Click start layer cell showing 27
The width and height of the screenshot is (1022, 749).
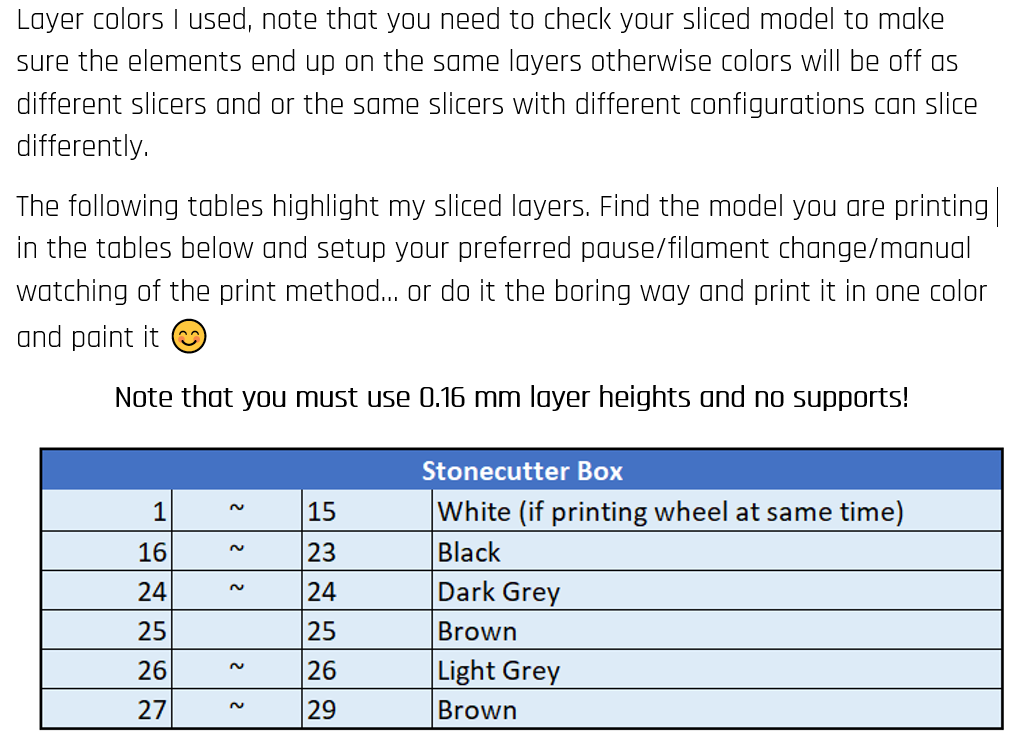click(106, 709)
